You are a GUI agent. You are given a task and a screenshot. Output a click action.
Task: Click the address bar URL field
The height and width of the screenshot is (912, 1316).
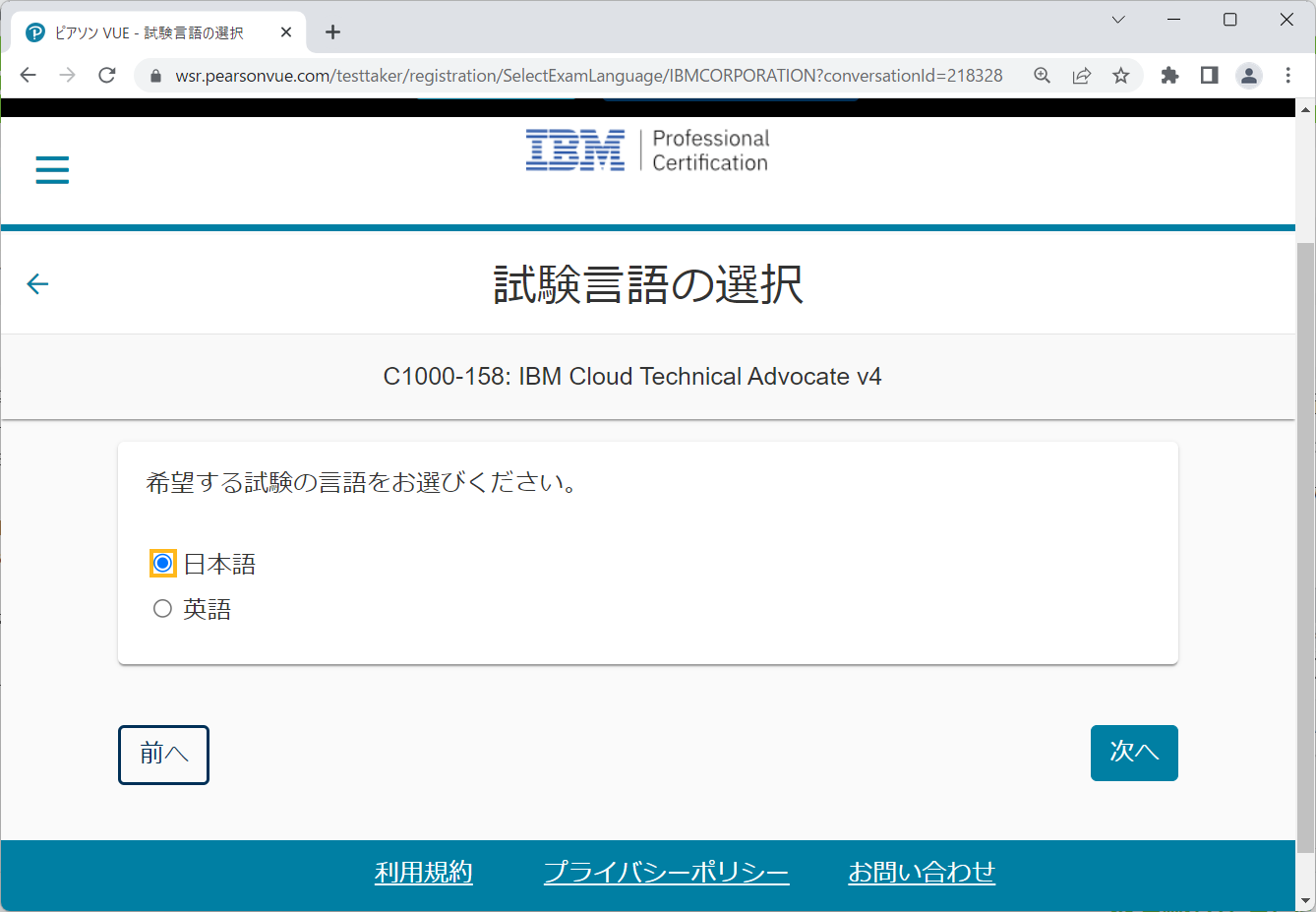click(590, 75)
